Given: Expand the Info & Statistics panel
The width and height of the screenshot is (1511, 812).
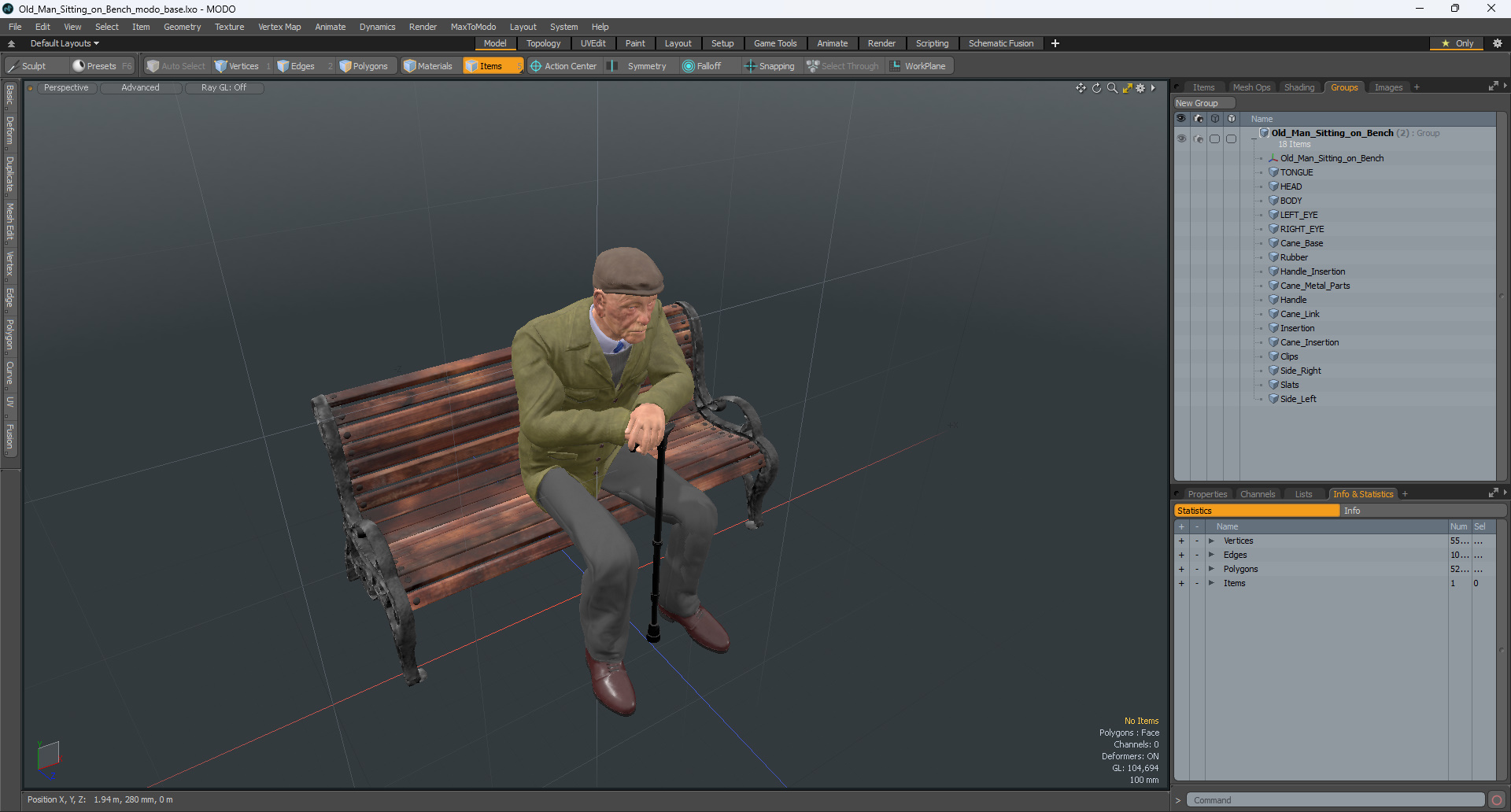Looking at the screenshot, I should (1493, 493).
